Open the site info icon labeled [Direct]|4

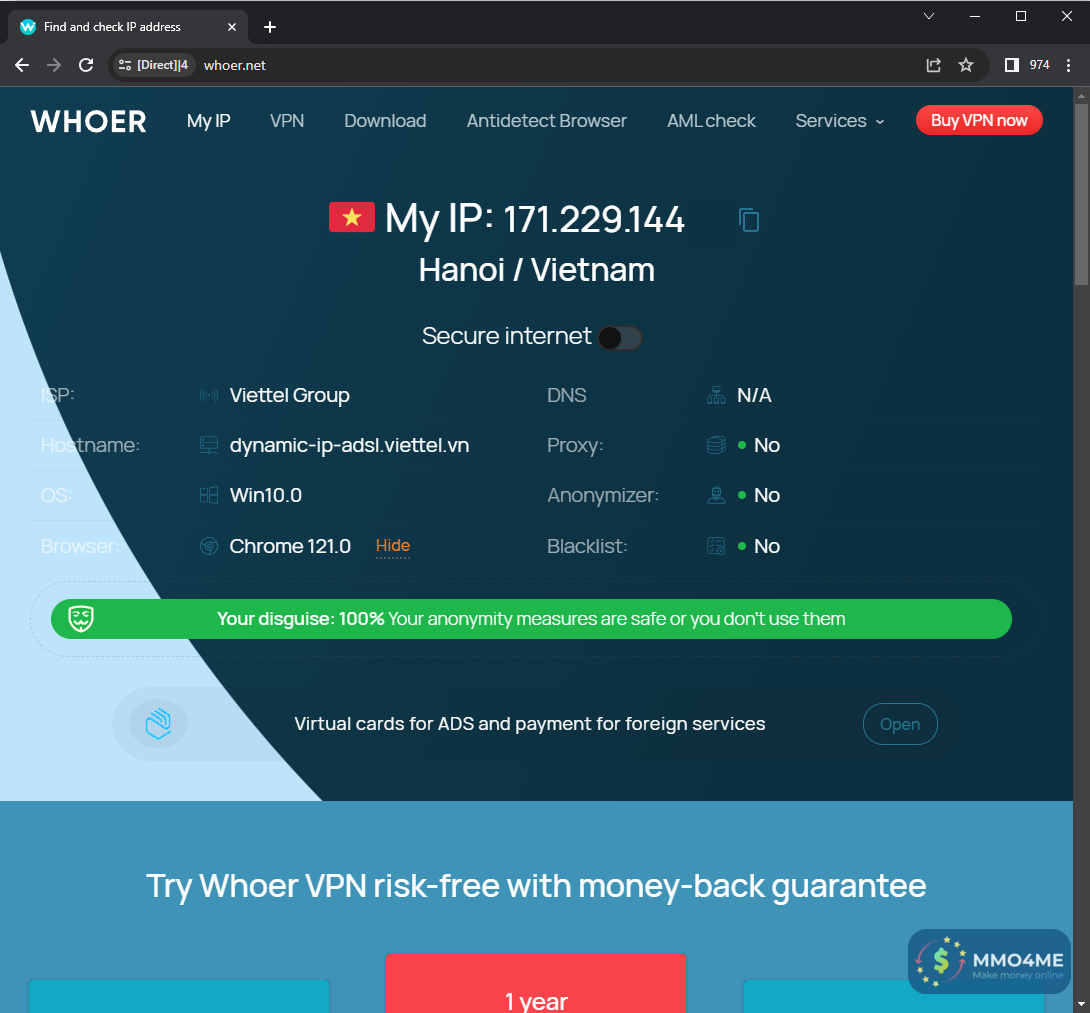click(x=153, y=65)
